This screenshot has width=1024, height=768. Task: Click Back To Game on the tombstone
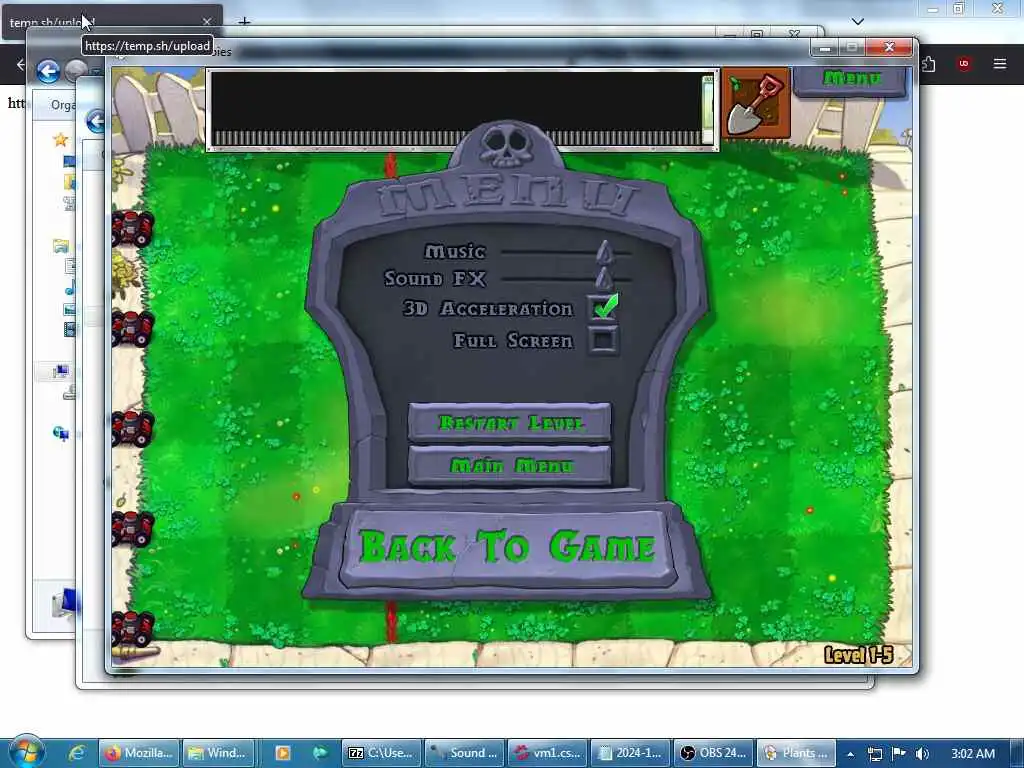click(507, 547)
